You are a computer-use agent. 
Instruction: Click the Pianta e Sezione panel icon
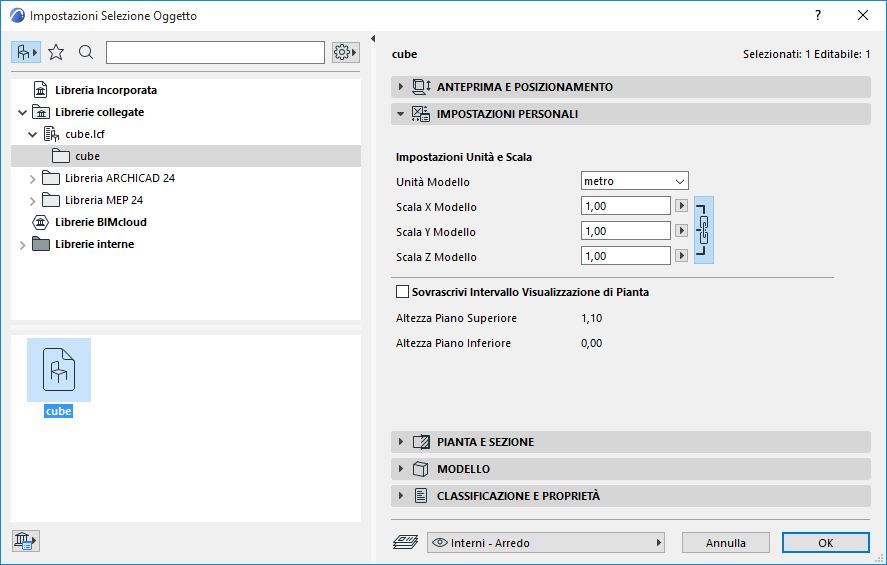[x=421, y=442]
